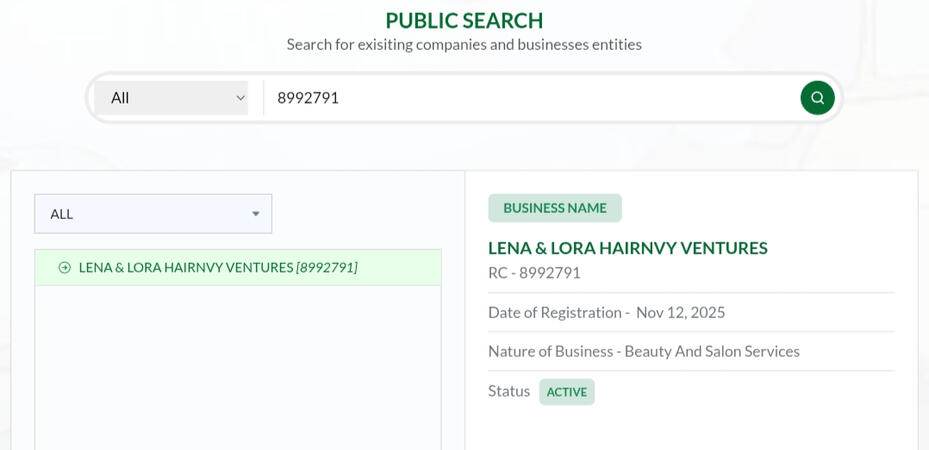Click the ACTIVE status badge
Screen dimensions: 929x450
pyautogui.click(x=566, y=392)
